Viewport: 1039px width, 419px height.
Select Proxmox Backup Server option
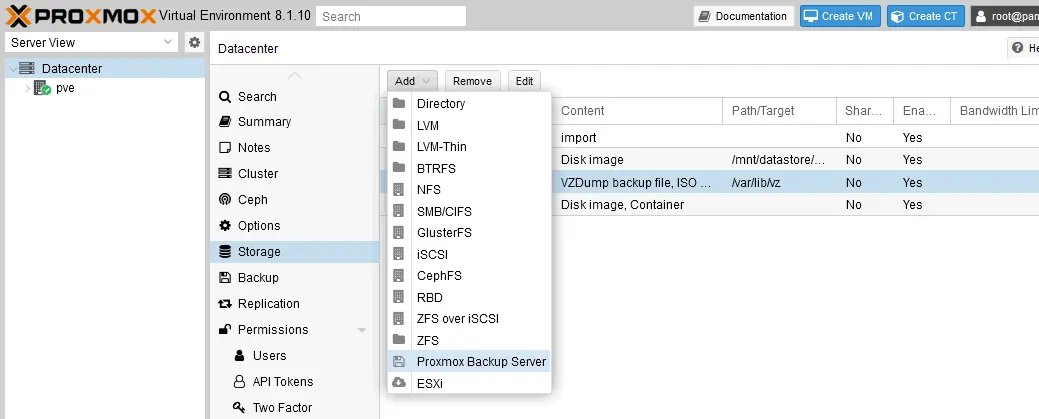(x=469, y=362)
